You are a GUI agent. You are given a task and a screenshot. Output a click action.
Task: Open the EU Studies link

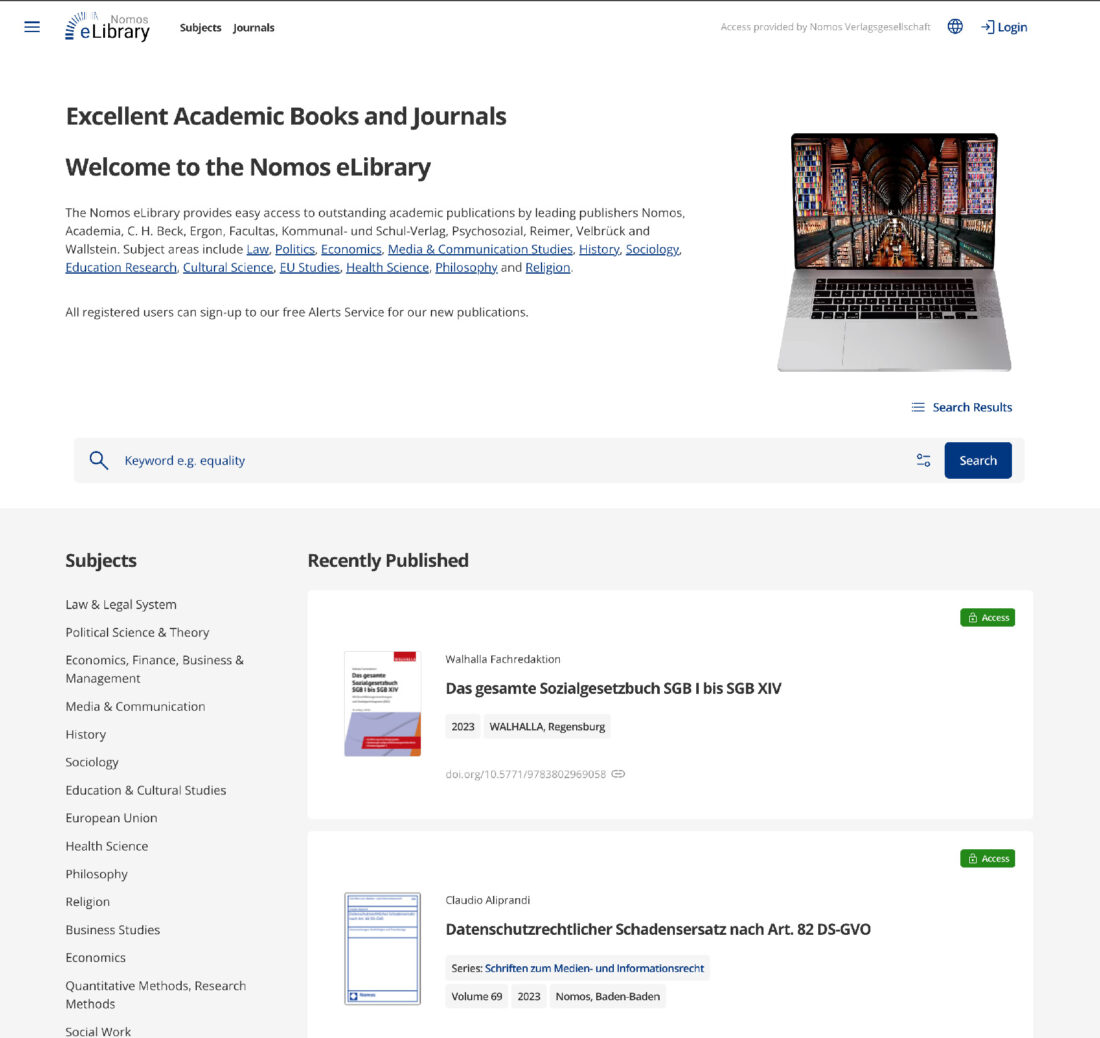click(x=309, y=267)
